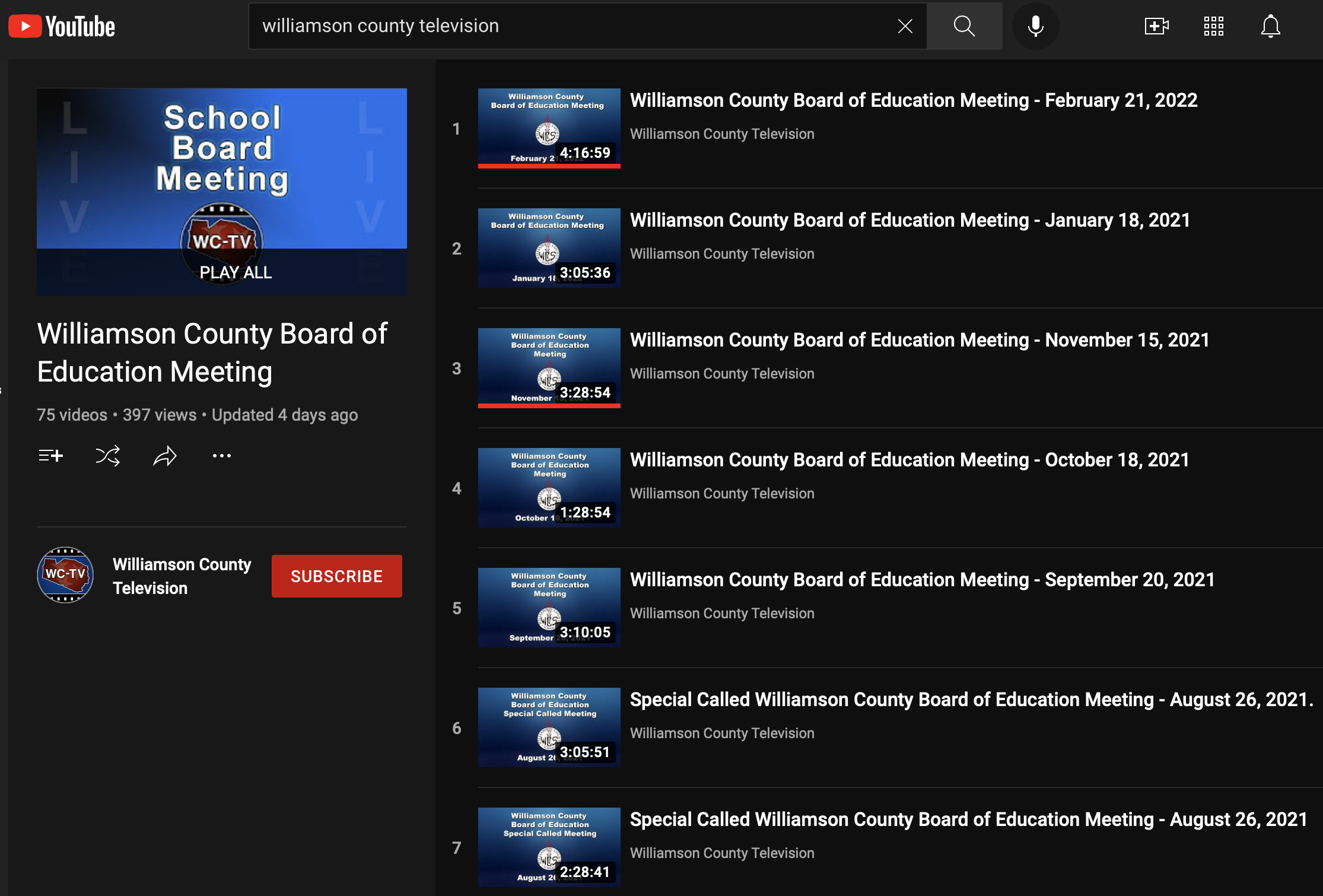
Task: Open item 7 Special Called Meeting title
Action: [x=969, y=819]
